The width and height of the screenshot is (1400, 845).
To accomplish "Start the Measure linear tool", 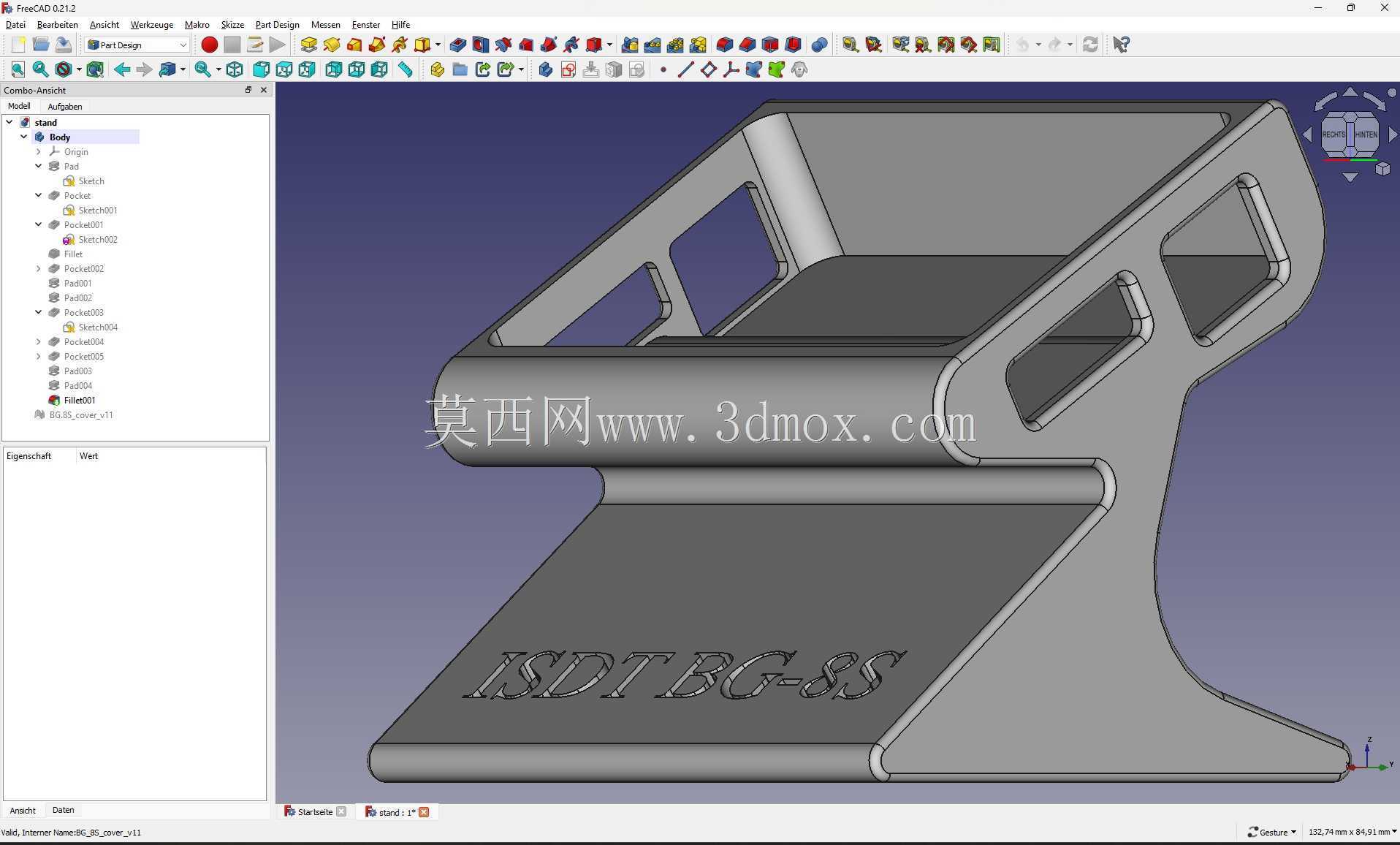I will tap(850, 45).
